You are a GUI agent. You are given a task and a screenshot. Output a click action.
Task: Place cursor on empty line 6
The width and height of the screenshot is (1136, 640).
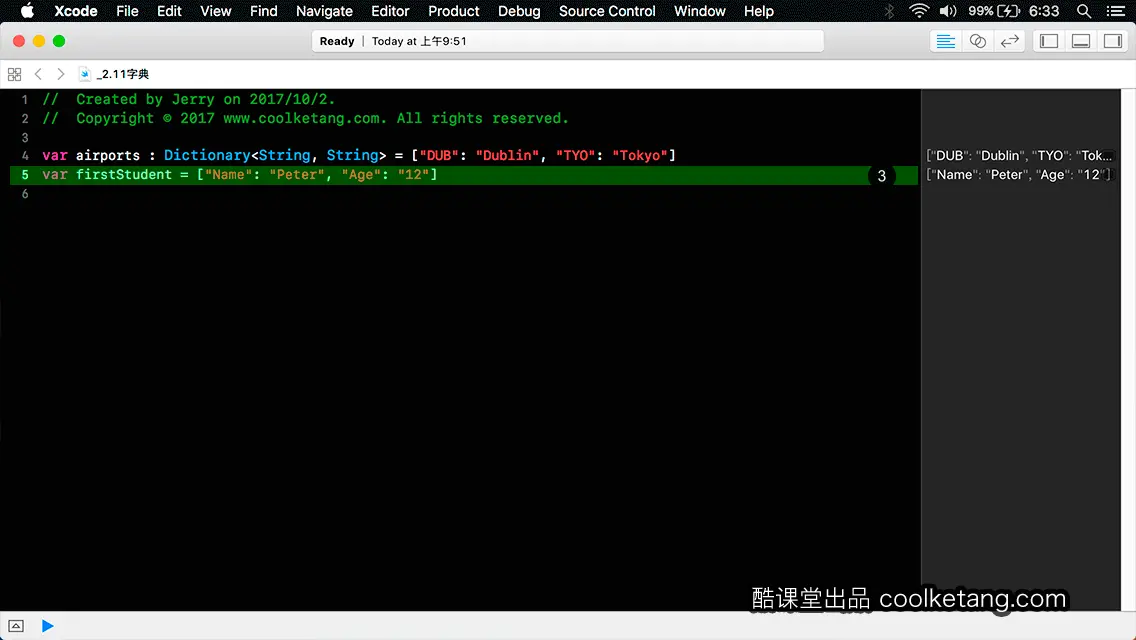coord(464,194)
